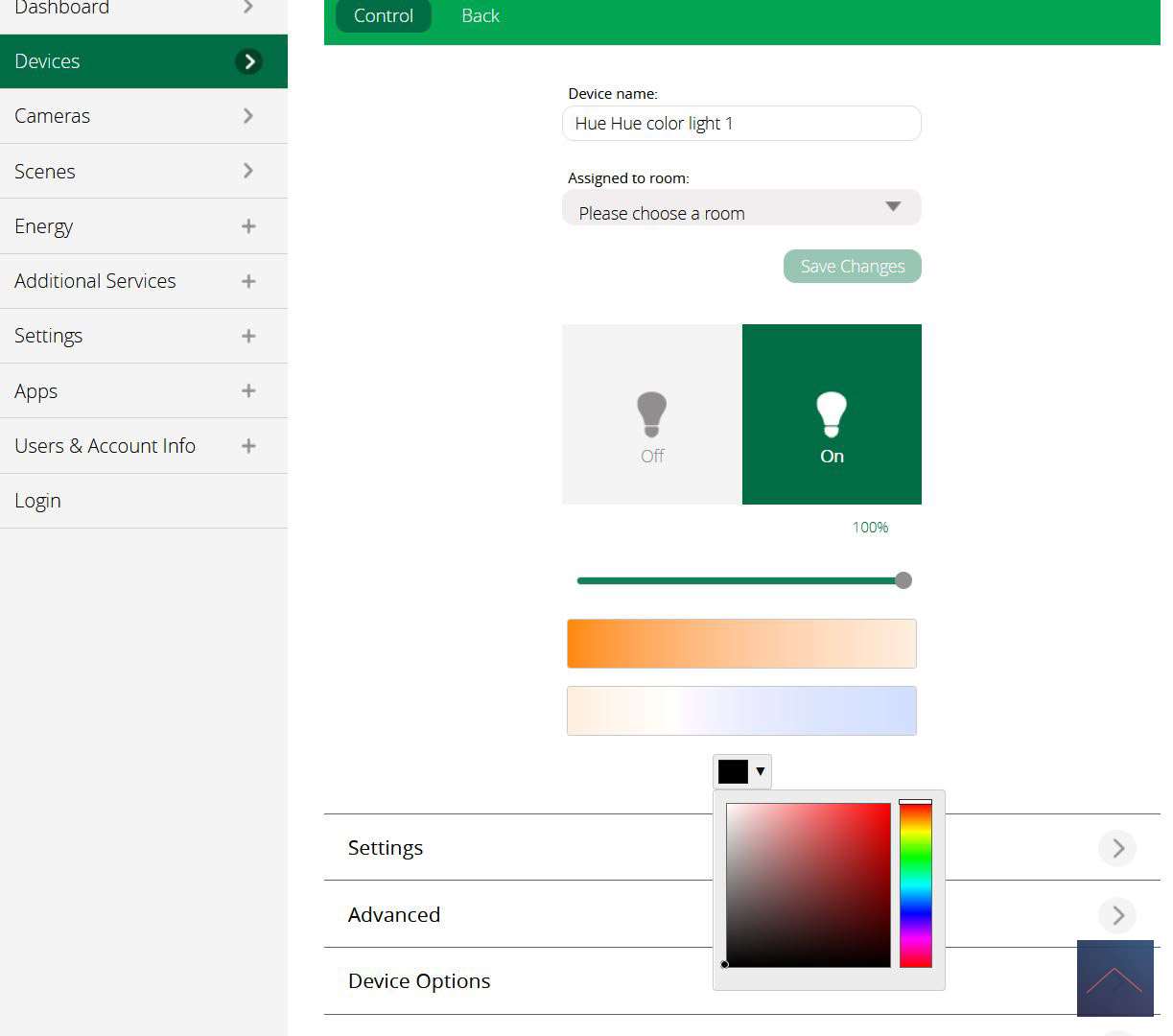Click the plus icon beside Additional Services
The width and height of the screenshot is (1173, 1036).
pos(248,281)
